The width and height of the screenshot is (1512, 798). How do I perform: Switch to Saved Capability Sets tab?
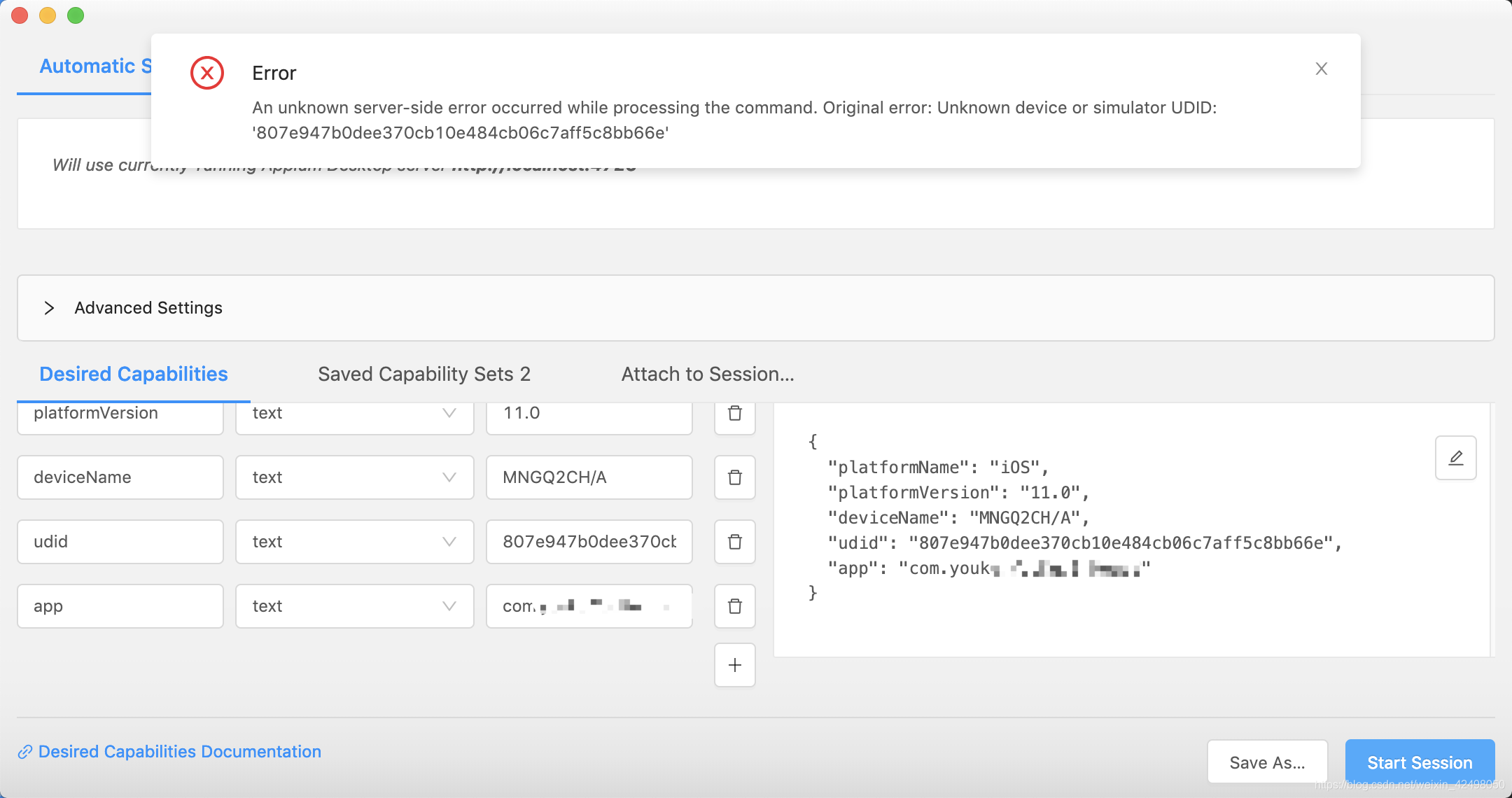[x=423, y=374]
